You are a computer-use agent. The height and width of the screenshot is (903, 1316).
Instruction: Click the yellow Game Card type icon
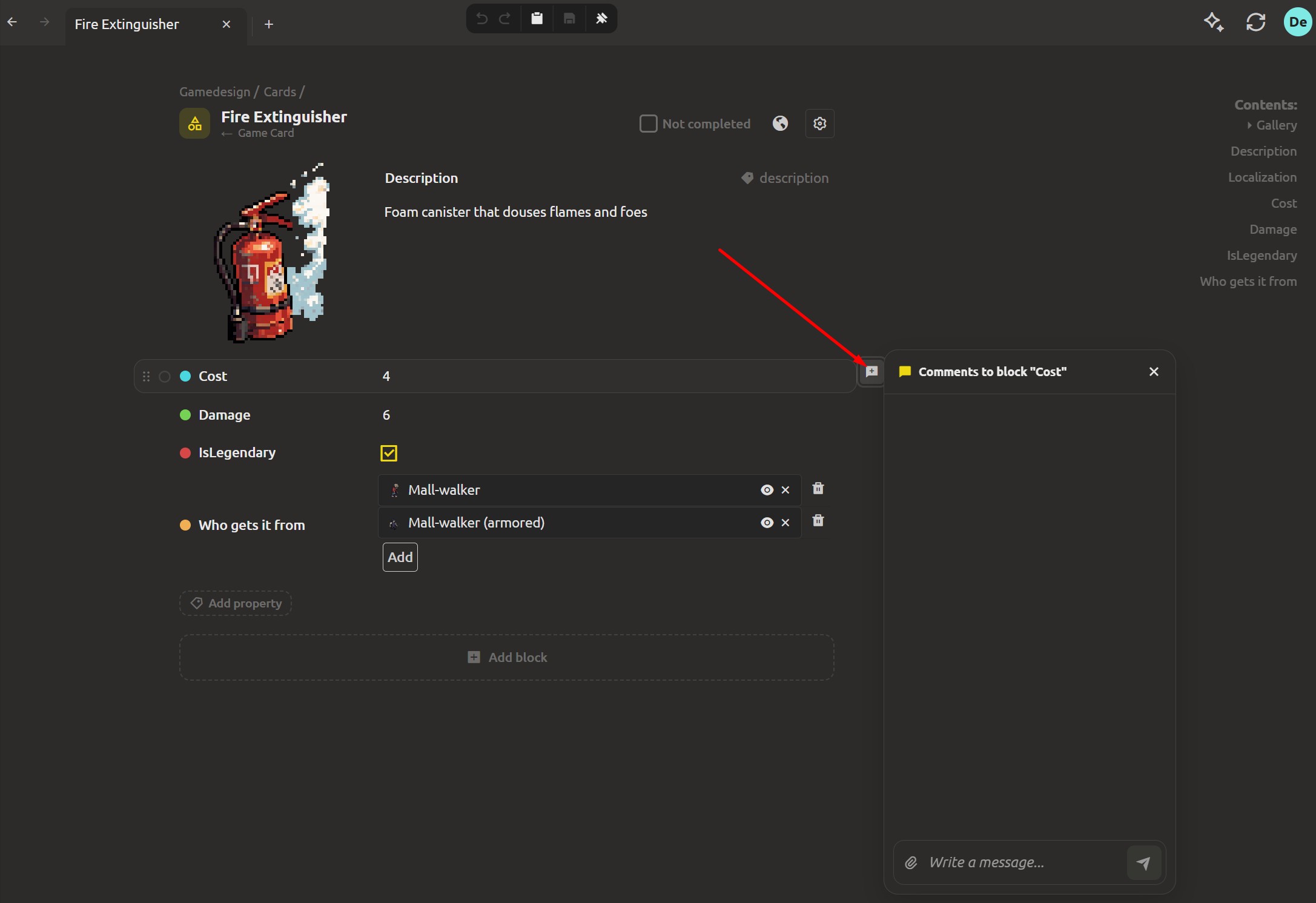pyautogui.click(x=194, y=124)
